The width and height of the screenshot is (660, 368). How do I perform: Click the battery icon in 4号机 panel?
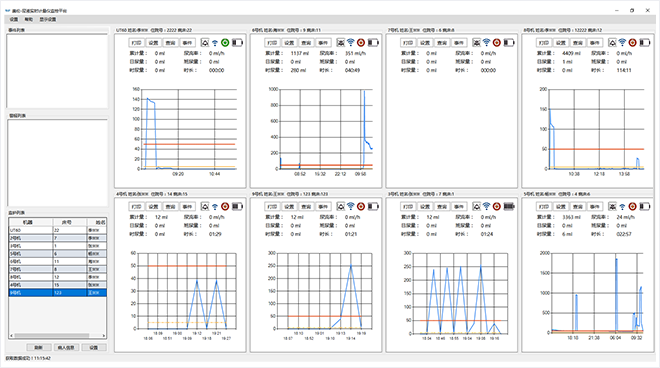(x=237, y=206)
